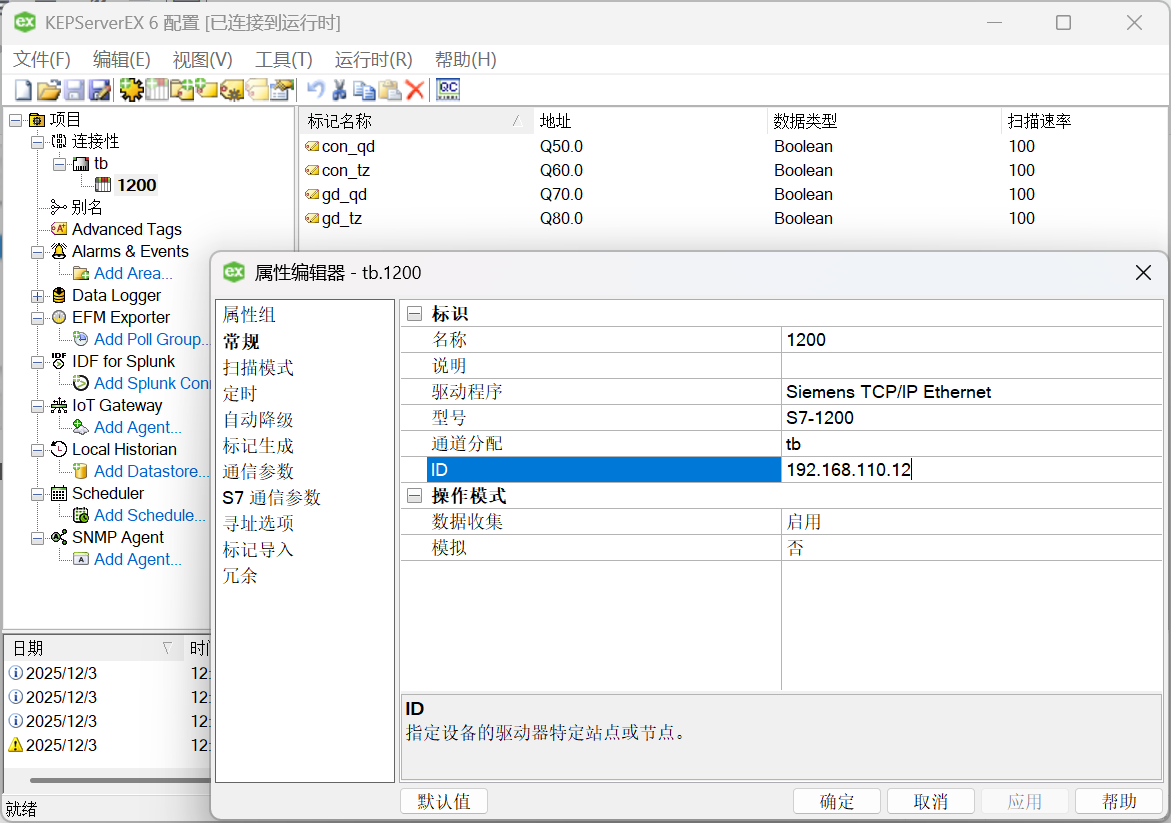Screen dimensions: 1171x823
Task: Launch the Quick Client (QC) tool
Action: click(x=447, y=90)
